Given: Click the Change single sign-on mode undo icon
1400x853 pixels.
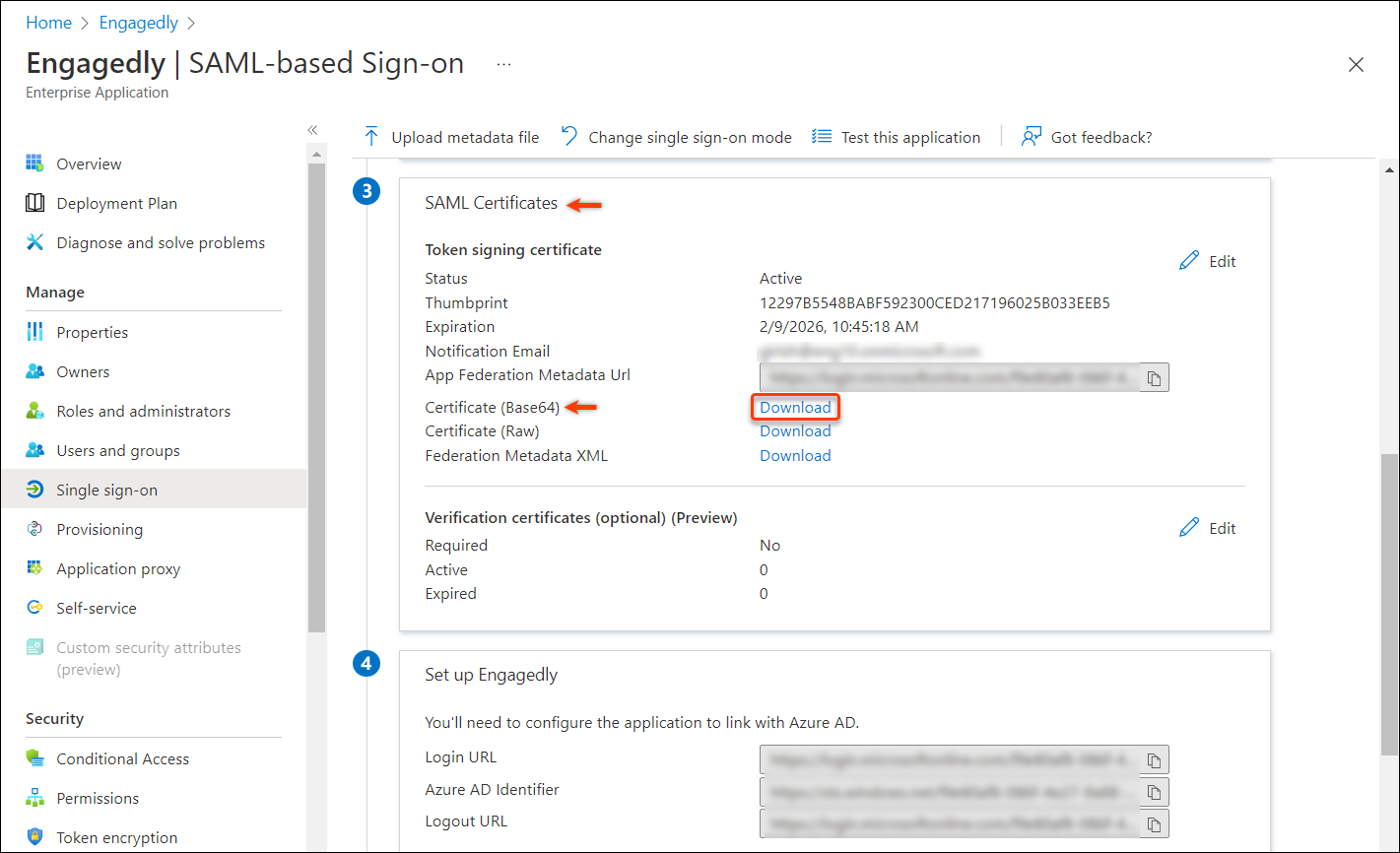Looking at the screenshot, I should click(568, 136).
